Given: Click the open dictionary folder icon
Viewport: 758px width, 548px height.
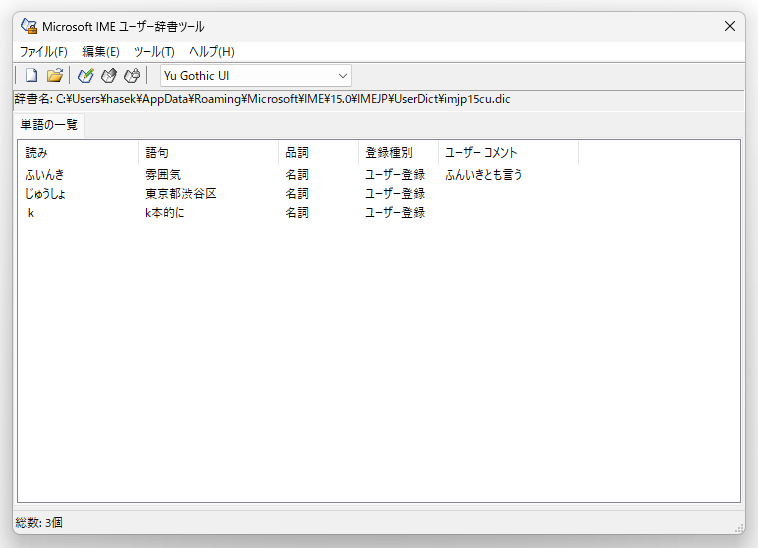Looking at the screenshot, I should 55,75.
